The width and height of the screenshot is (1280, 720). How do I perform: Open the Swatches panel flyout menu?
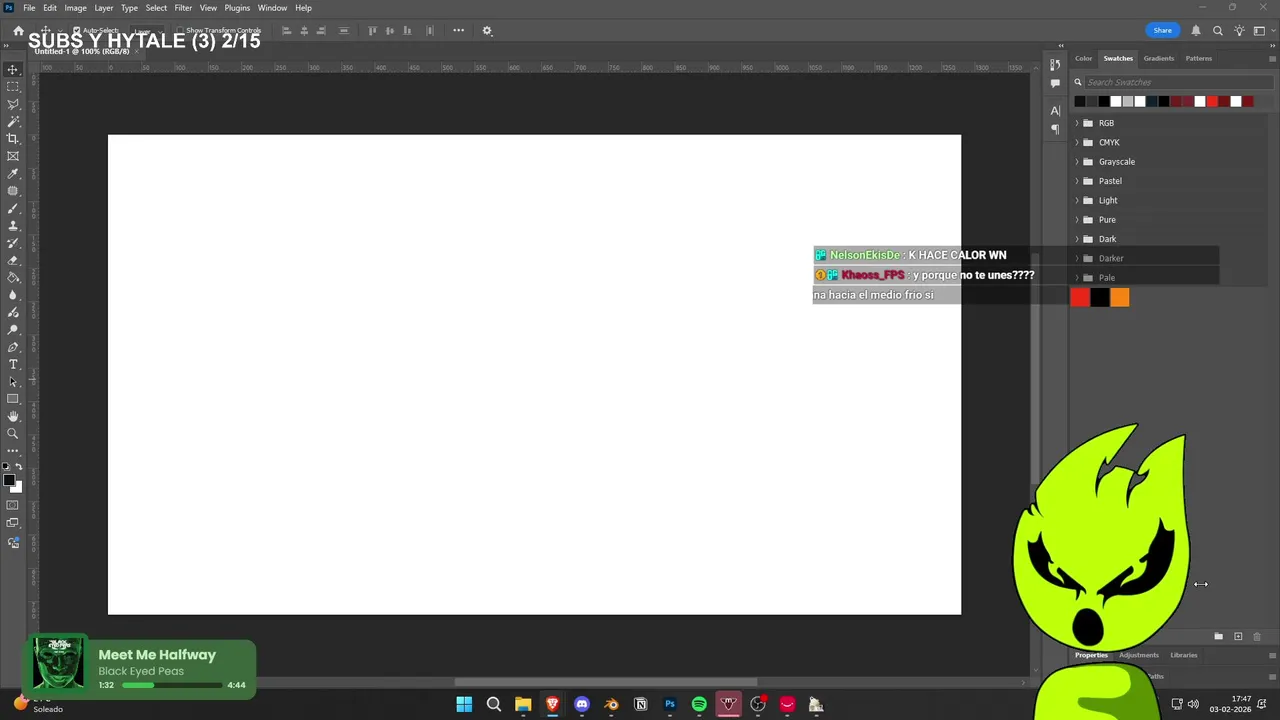tap(1272, 58)
